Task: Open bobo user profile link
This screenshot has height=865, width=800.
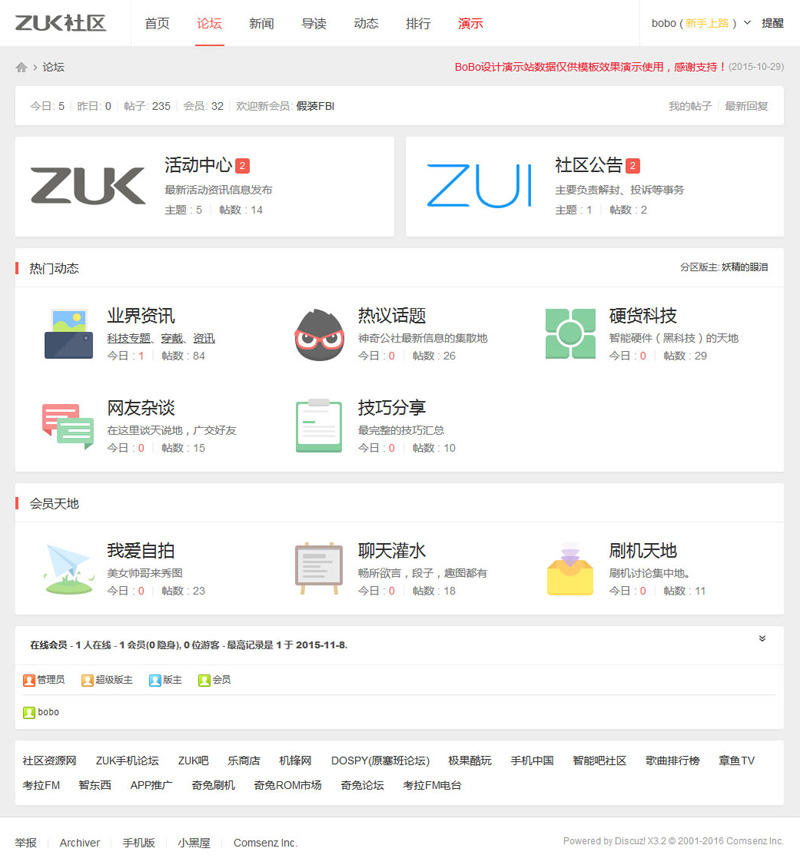Action: [x=664, y=23]
